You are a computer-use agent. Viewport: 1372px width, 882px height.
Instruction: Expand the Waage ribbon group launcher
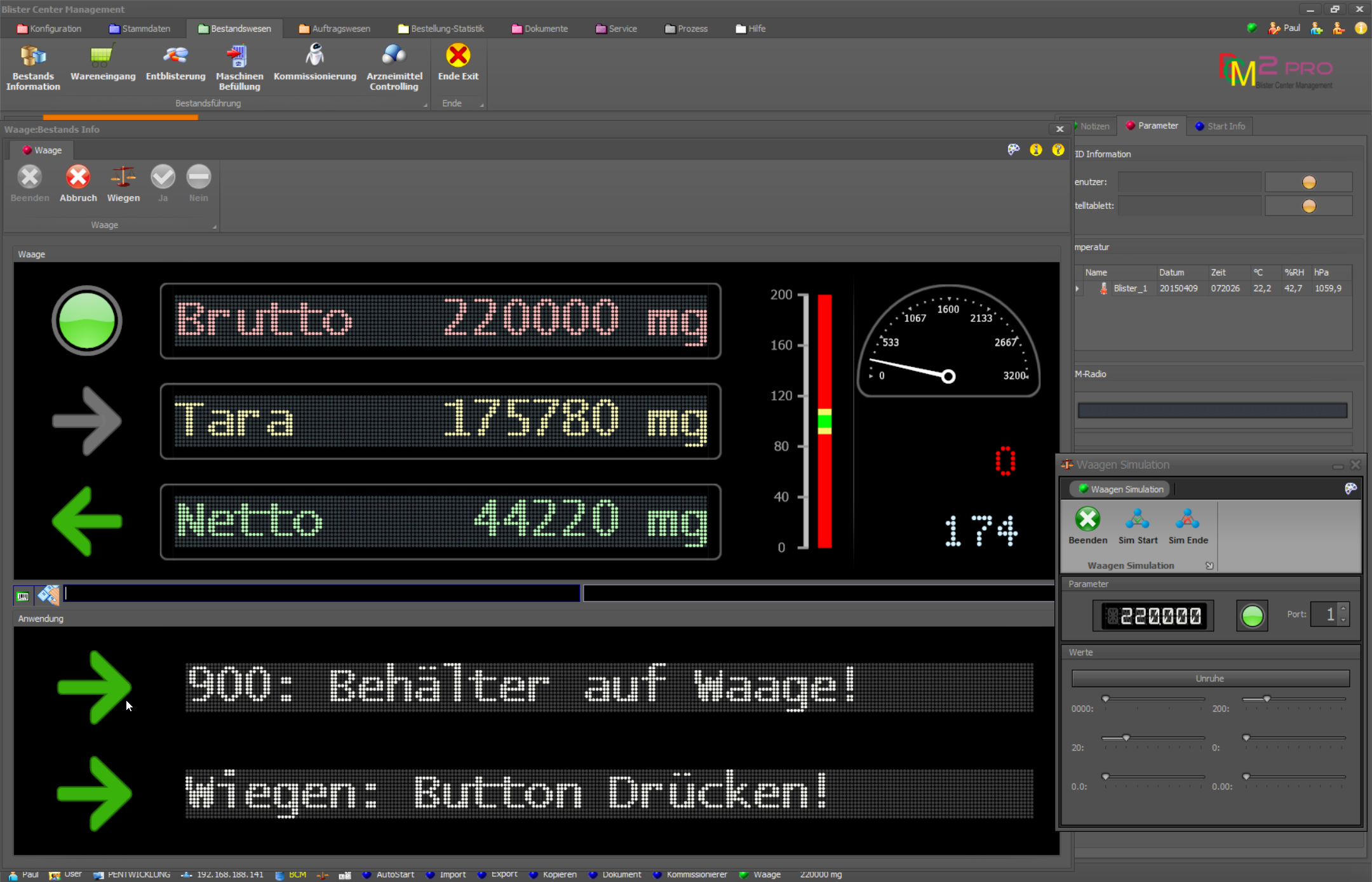(x=215, y=226)
